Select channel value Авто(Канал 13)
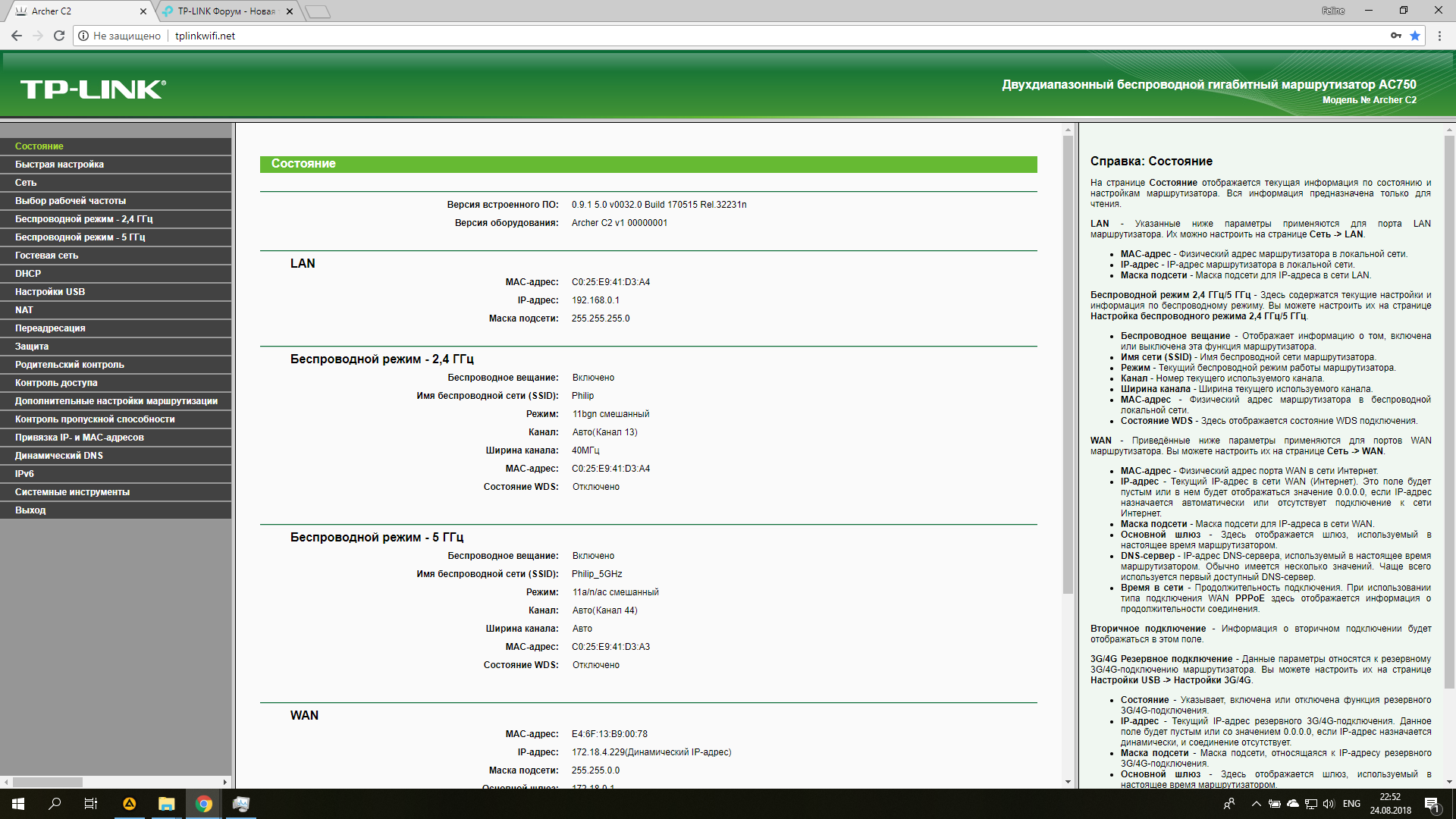 pos(604,432)
